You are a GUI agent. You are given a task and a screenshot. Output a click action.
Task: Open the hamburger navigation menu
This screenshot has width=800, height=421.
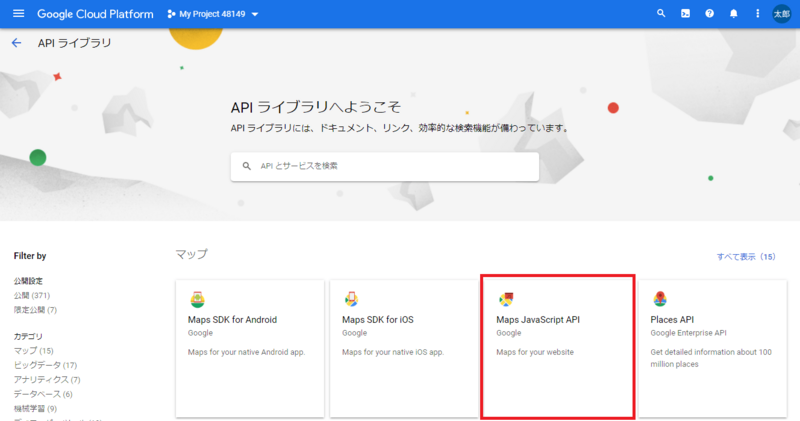coord(17,14)
